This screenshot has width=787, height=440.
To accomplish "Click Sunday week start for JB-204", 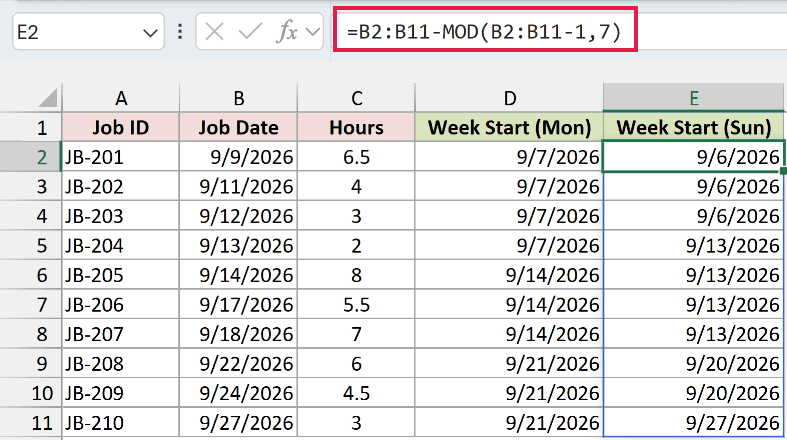I will [x=693, y=245].
